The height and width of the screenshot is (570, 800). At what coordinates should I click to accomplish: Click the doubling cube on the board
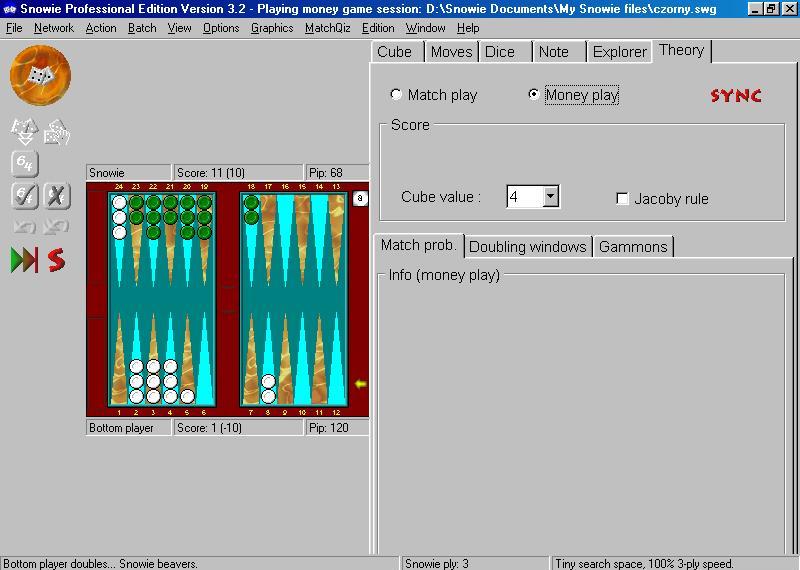tap(361, 199)
